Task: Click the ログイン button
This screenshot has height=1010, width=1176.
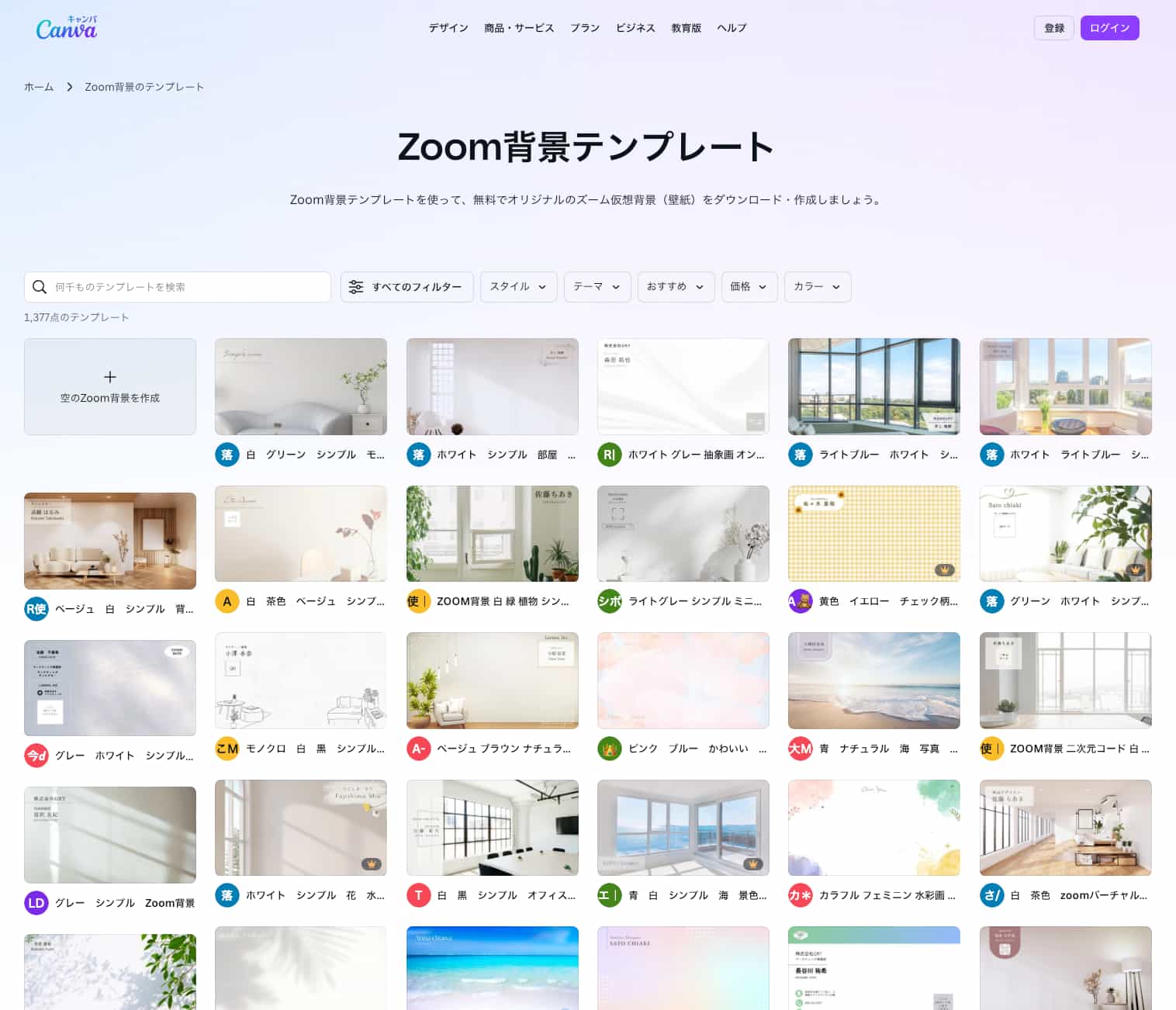Action: 1109,28
